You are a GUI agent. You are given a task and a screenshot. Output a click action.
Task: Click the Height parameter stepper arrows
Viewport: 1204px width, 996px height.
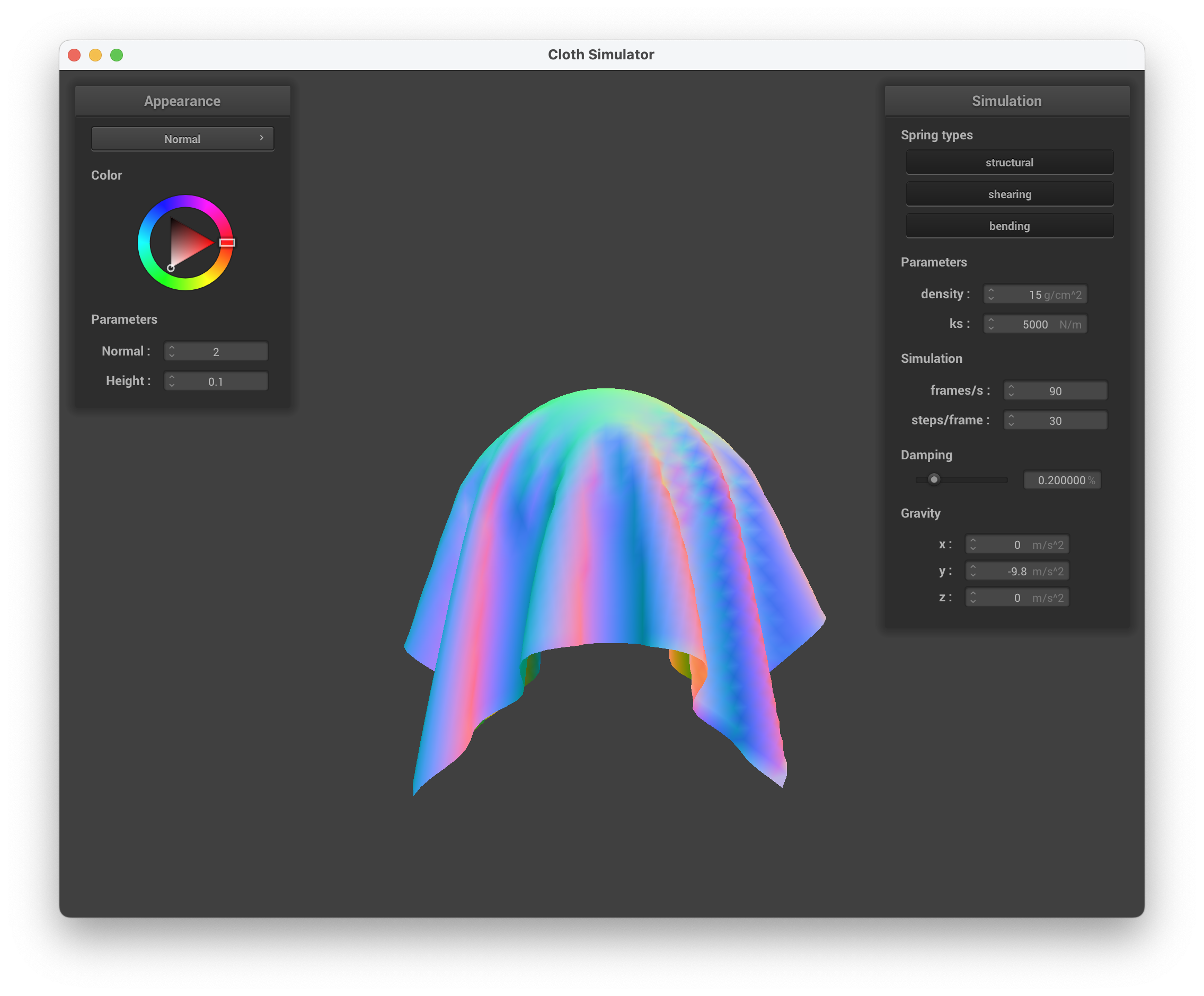(x=172, y=381)
